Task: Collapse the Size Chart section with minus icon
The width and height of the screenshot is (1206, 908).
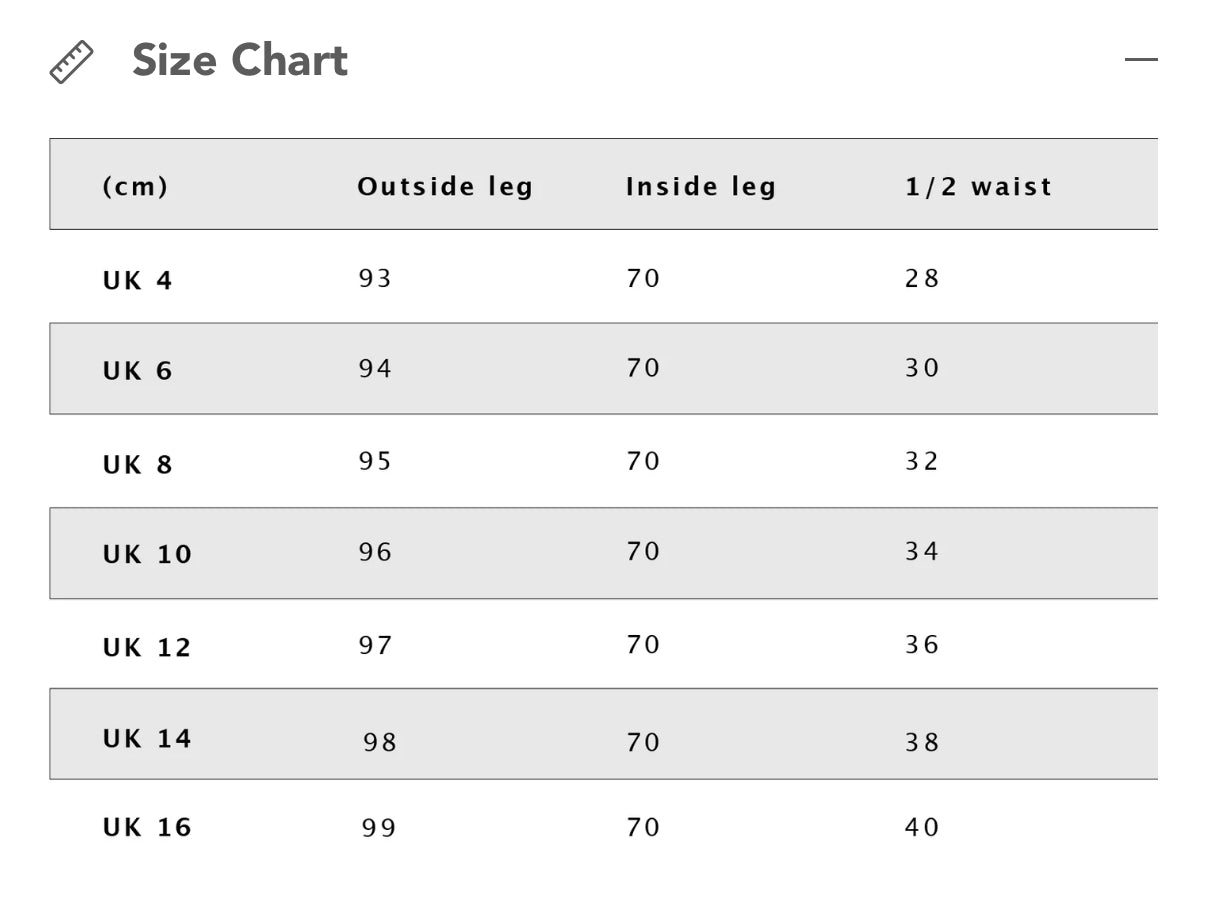Action: point(1141,60)
